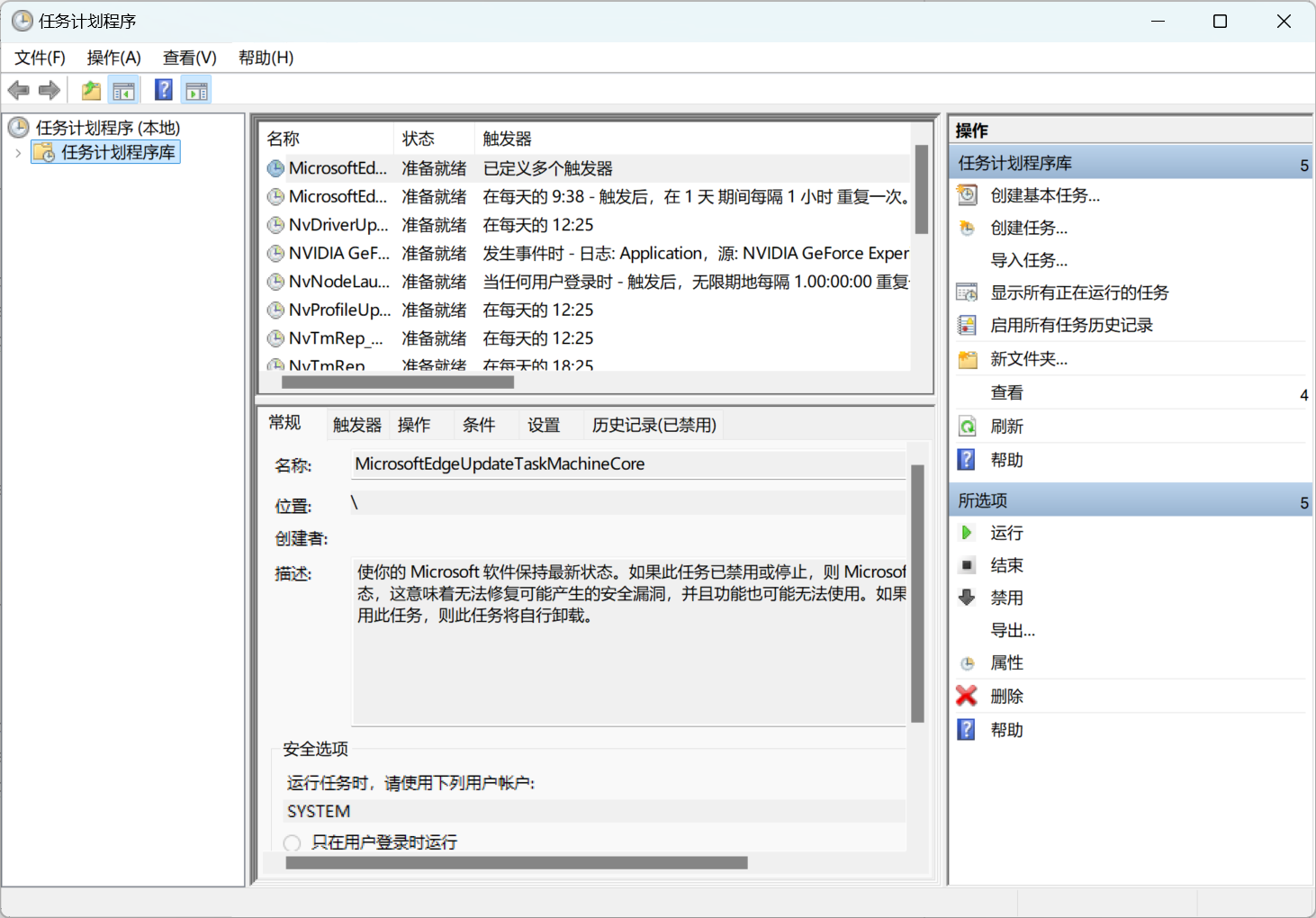Click the details pane vertical scrollbar
The image size is (1316, 918).
coord(917,594)
